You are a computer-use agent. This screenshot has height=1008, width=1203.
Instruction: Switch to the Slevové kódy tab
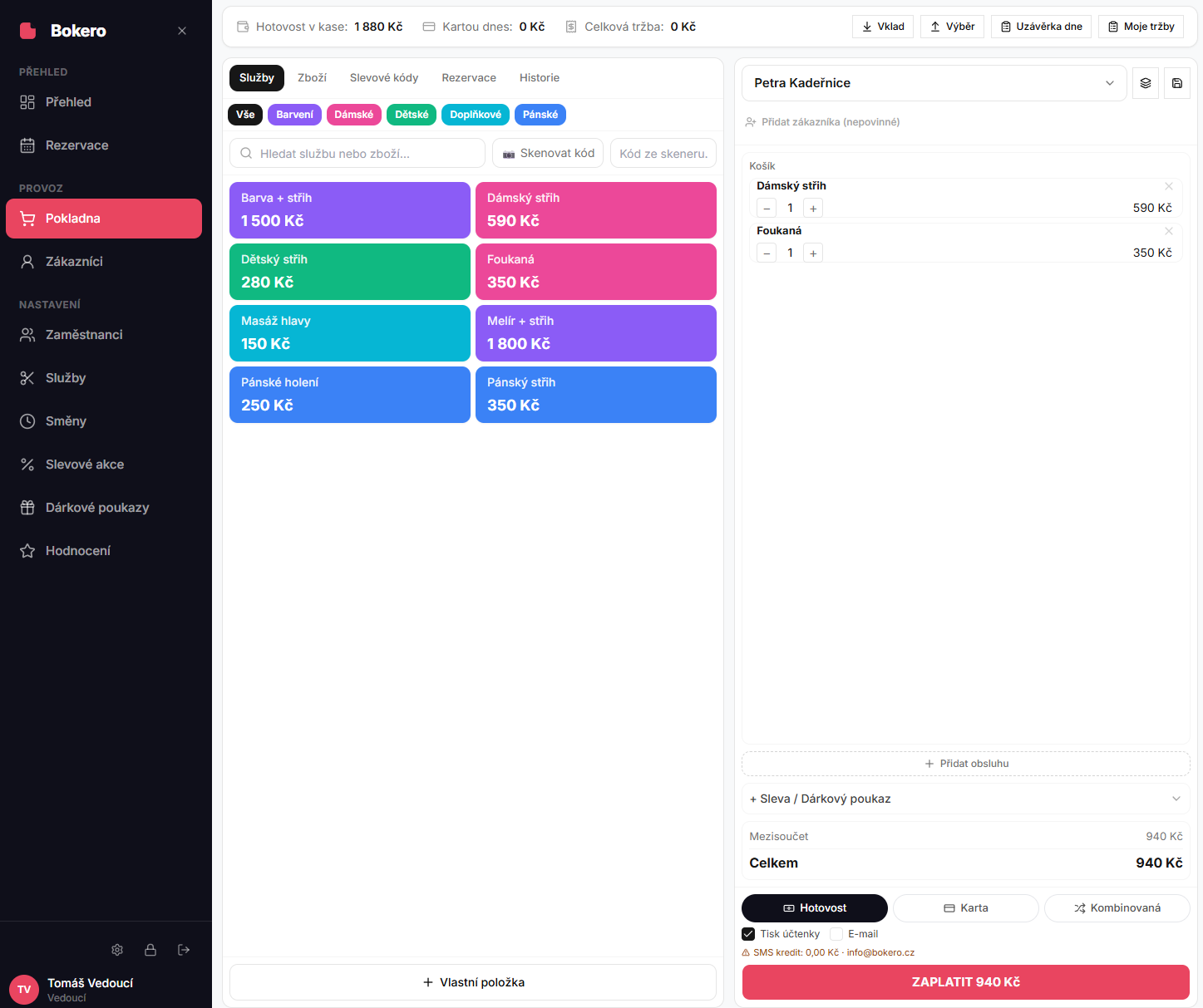pos(384,78)
